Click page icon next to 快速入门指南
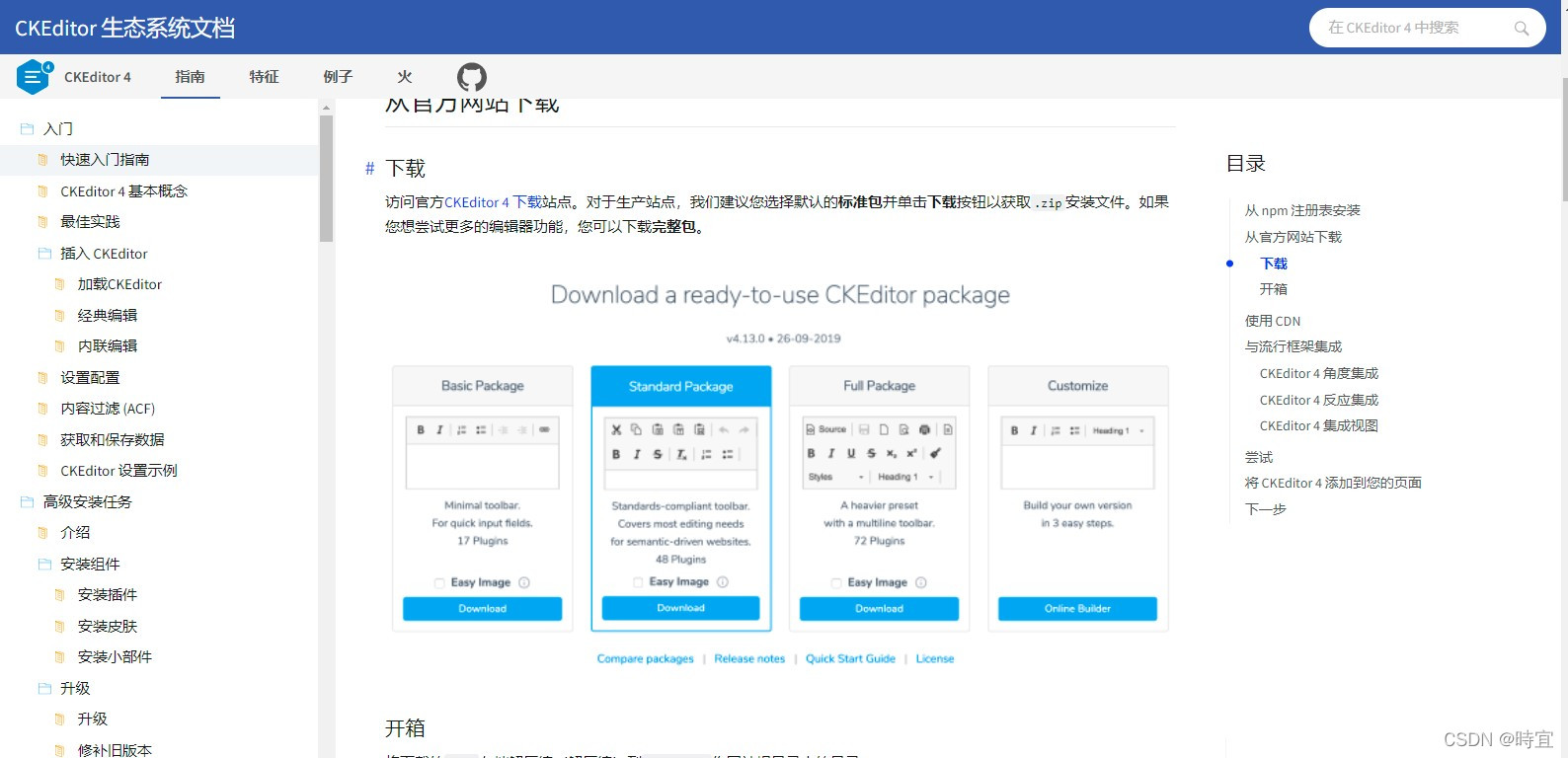Viewport: 1568px width, 758px height. (42, 160)
